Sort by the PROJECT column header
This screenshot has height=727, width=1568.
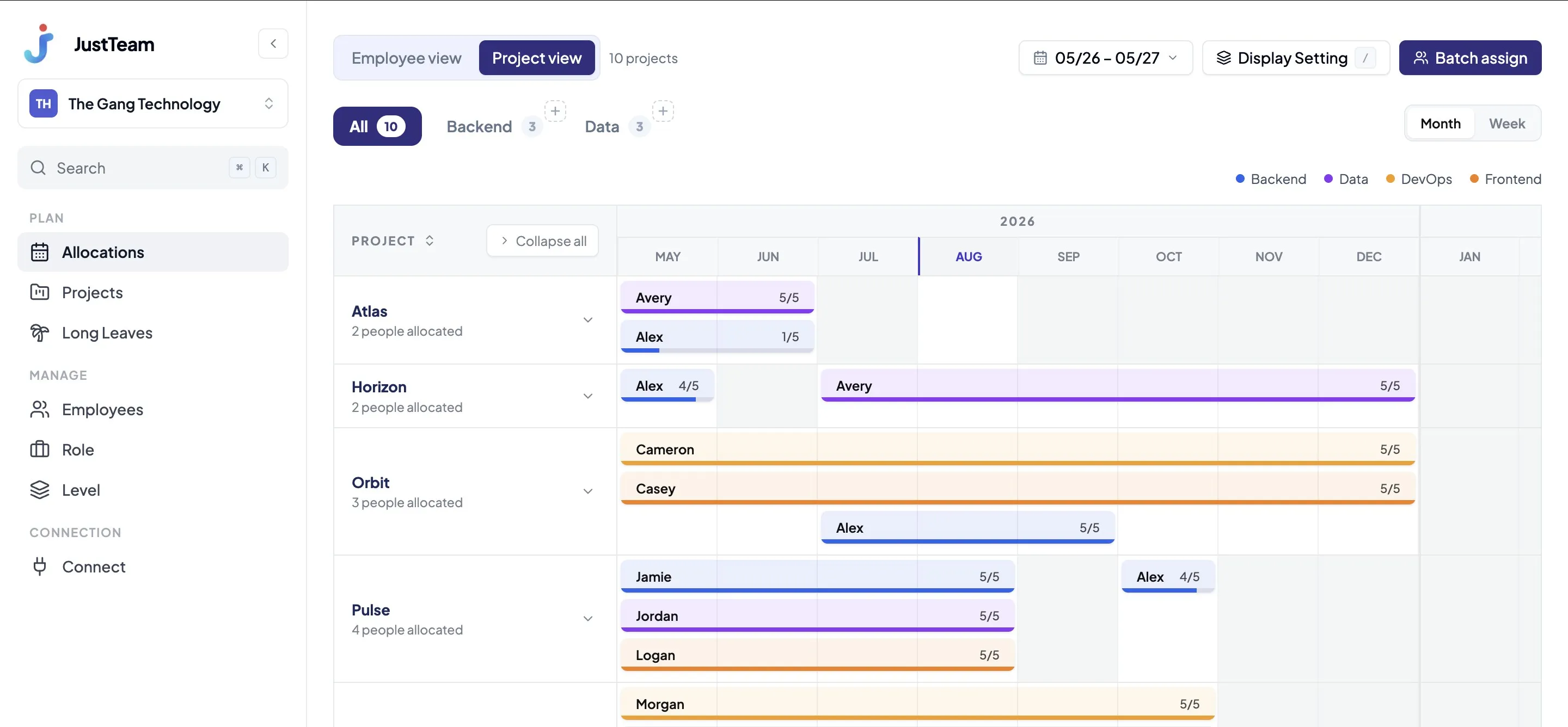point(393,241)
